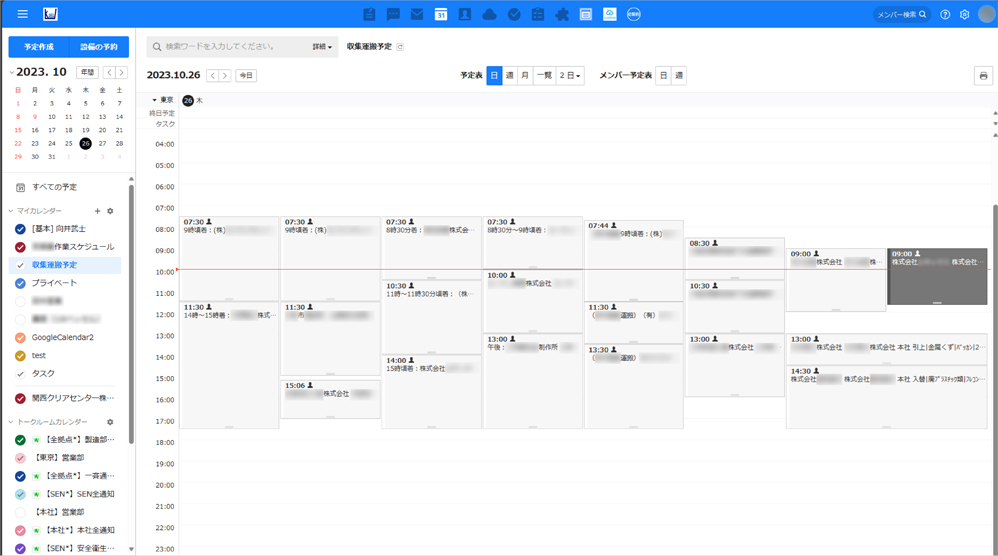998x556 pixels.
Task: Switch schedule to 一覧 view
Action: point(544,75)
